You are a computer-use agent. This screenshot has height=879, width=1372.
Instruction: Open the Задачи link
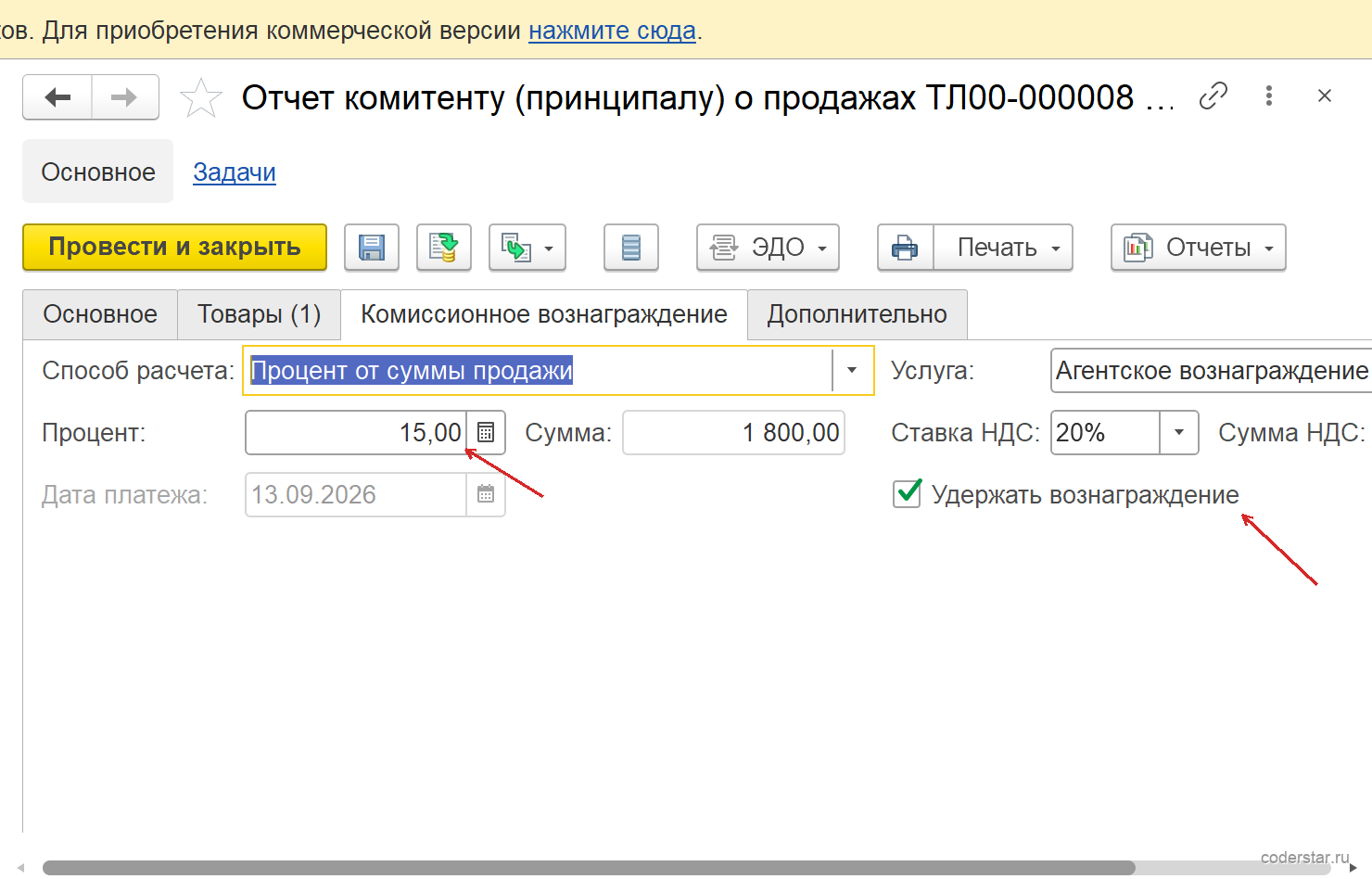[x=235, y=172]
